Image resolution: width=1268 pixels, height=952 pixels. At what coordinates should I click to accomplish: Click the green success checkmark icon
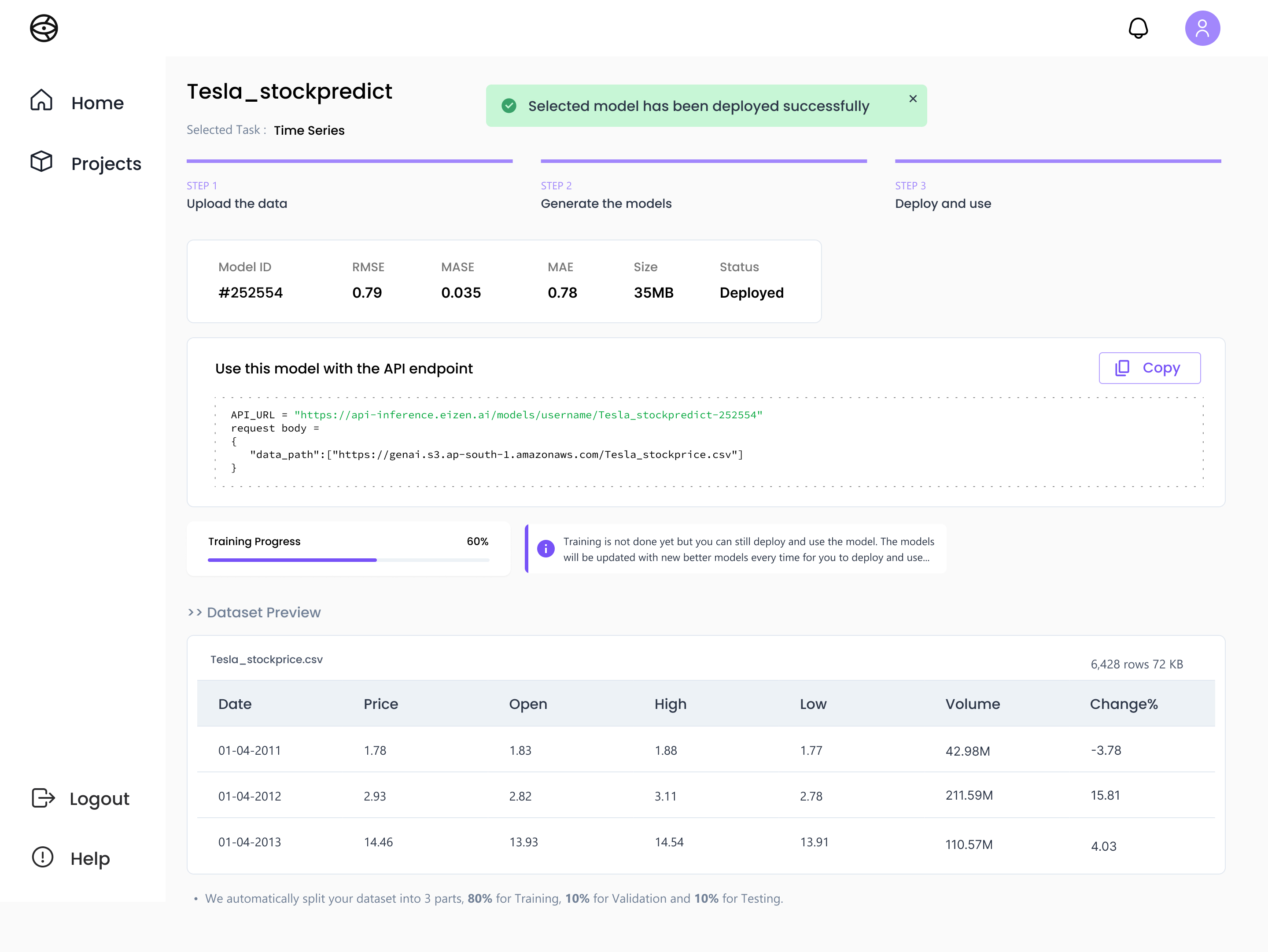(x=509, y=106)
